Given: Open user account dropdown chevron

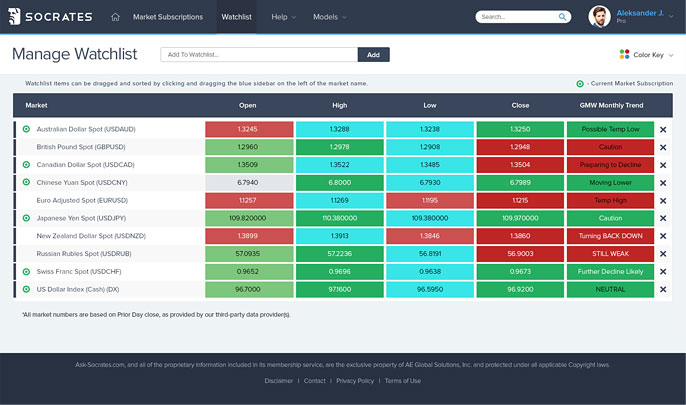Looking at the screenshot, I should 671,17.
